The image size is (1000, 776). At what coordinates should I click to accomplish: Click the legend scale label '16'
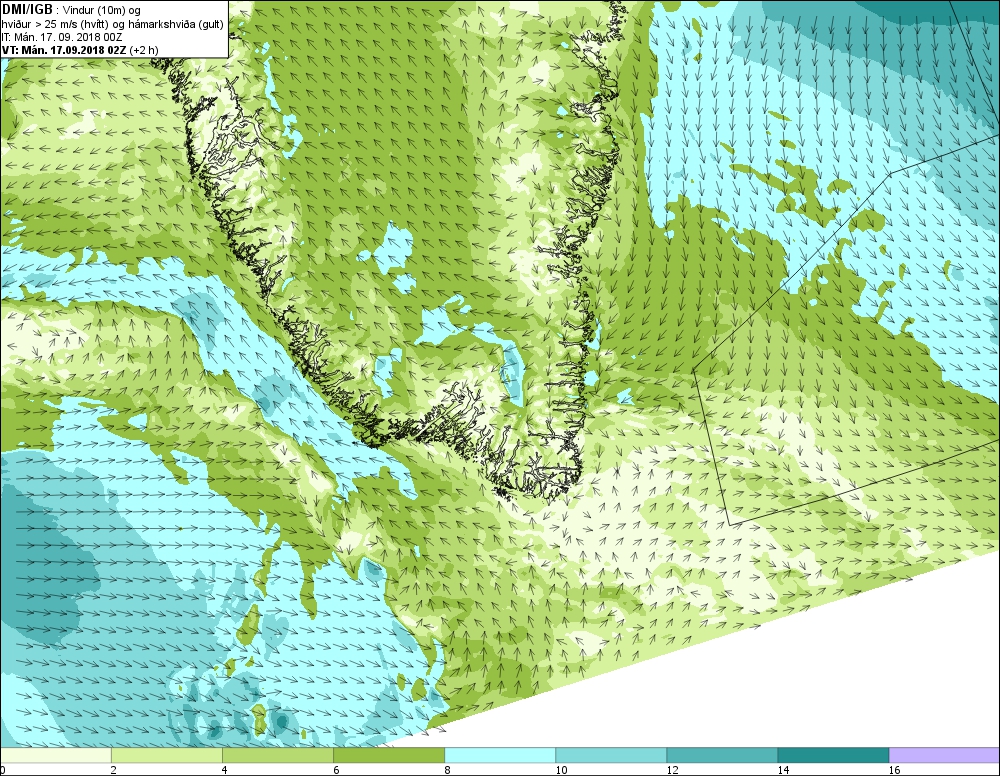pos(894,770)
